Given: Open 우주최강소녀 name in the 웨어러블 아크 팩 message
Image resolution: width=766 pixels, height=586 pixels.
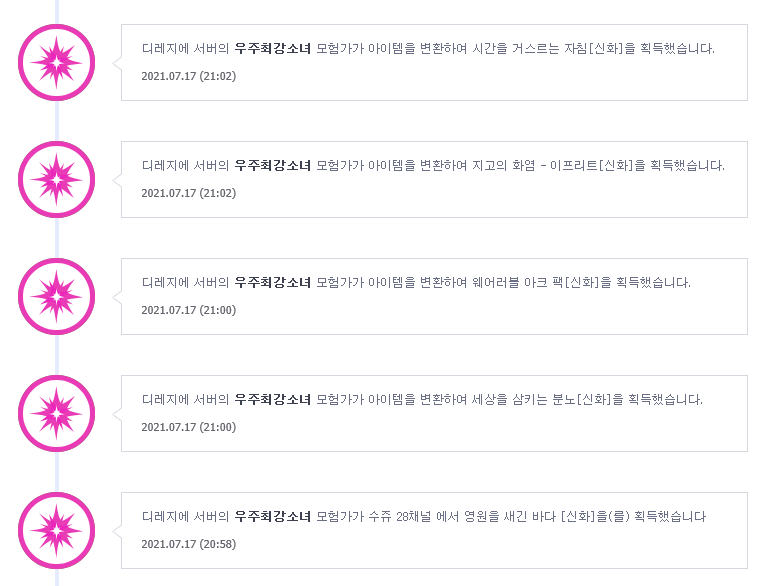Looking at the screenshot, I should 273,282.
